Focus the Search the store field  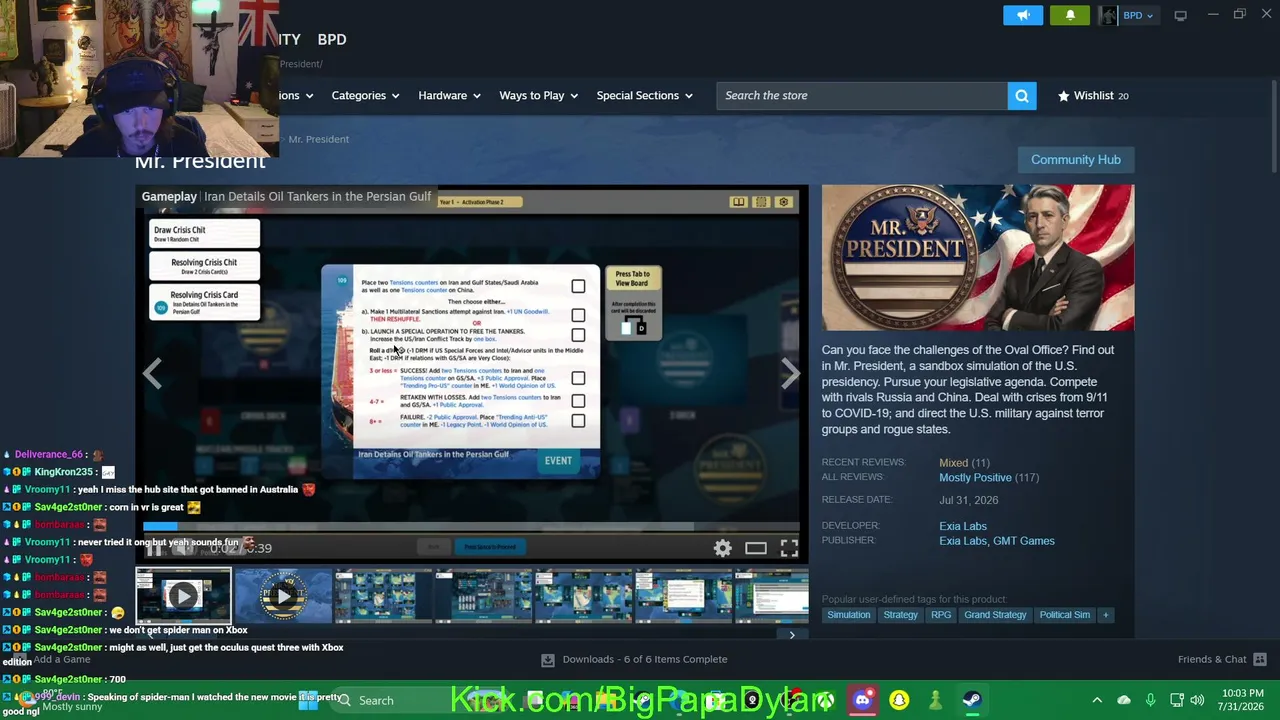point(862,96)
